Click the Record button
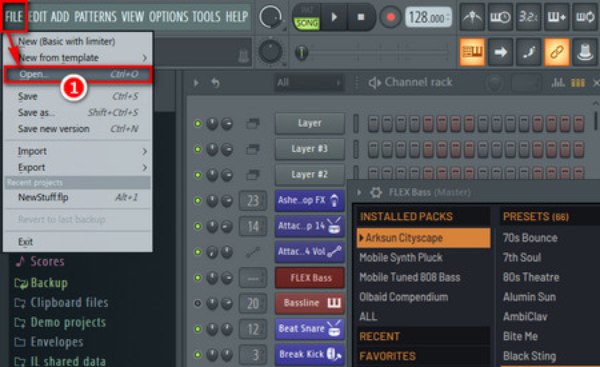This screenshot has height=367, width=600. coord(390,17)
